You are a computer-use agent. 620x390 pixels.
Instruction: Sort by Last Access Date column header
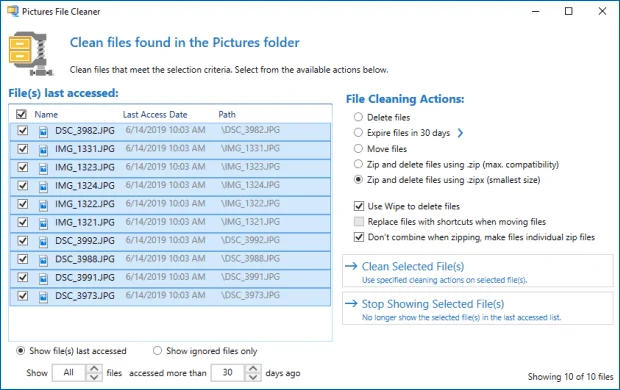[x=155, y=115]
